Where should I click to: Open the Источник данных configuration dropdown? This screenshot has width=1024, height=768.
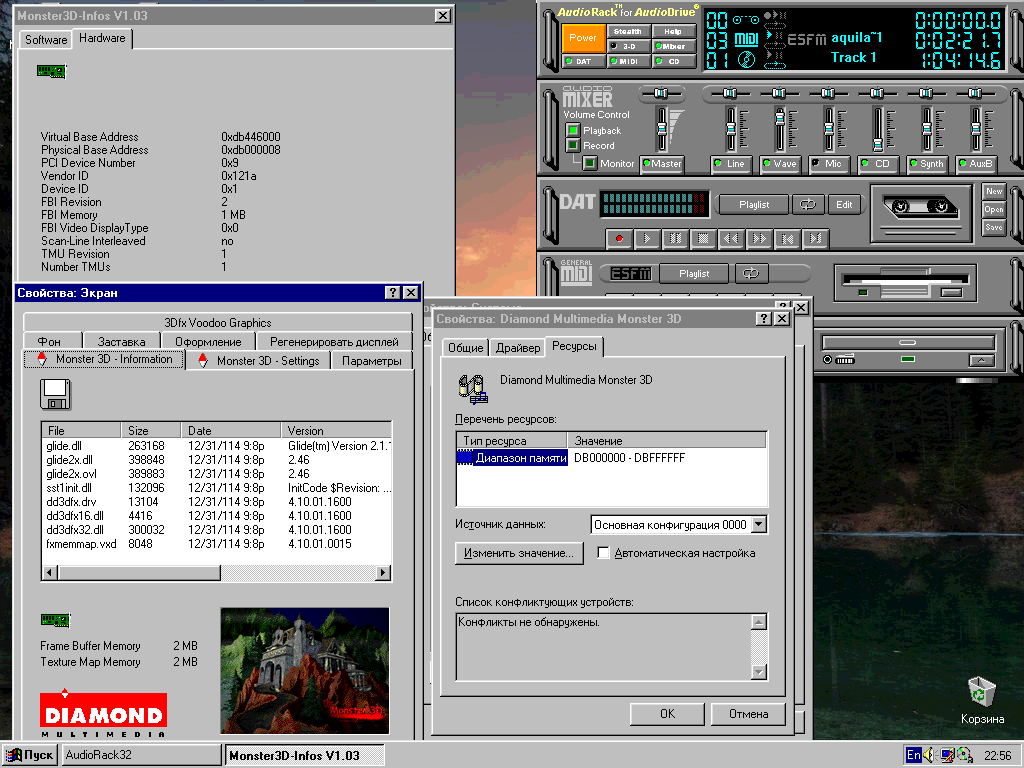(x=759, y=524)
